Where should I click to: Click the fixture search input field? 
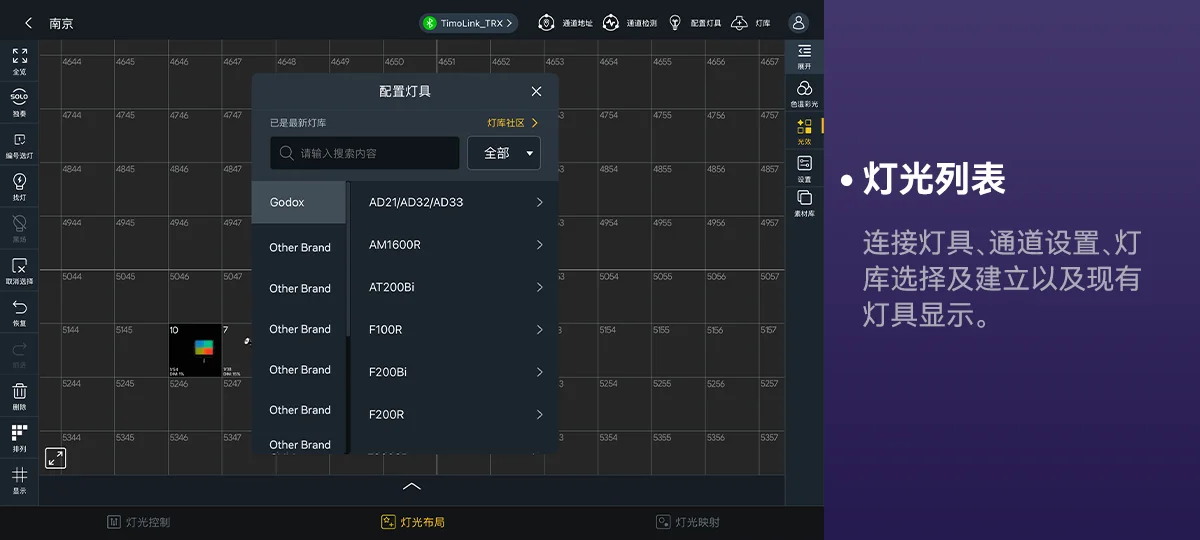tap(365, 153)
